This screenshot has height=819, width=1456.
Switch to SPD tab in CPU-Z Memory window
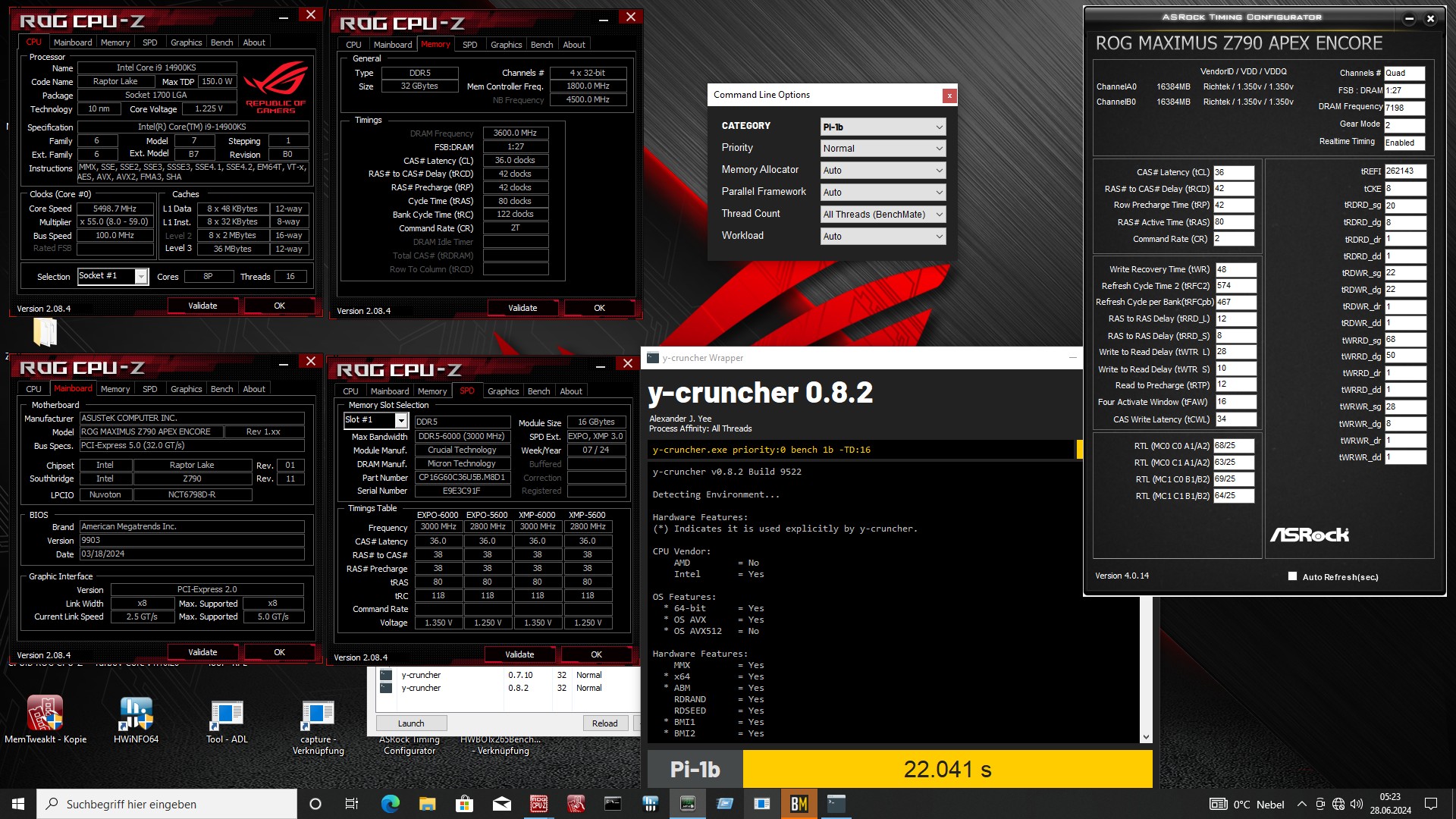coord(469,45)
